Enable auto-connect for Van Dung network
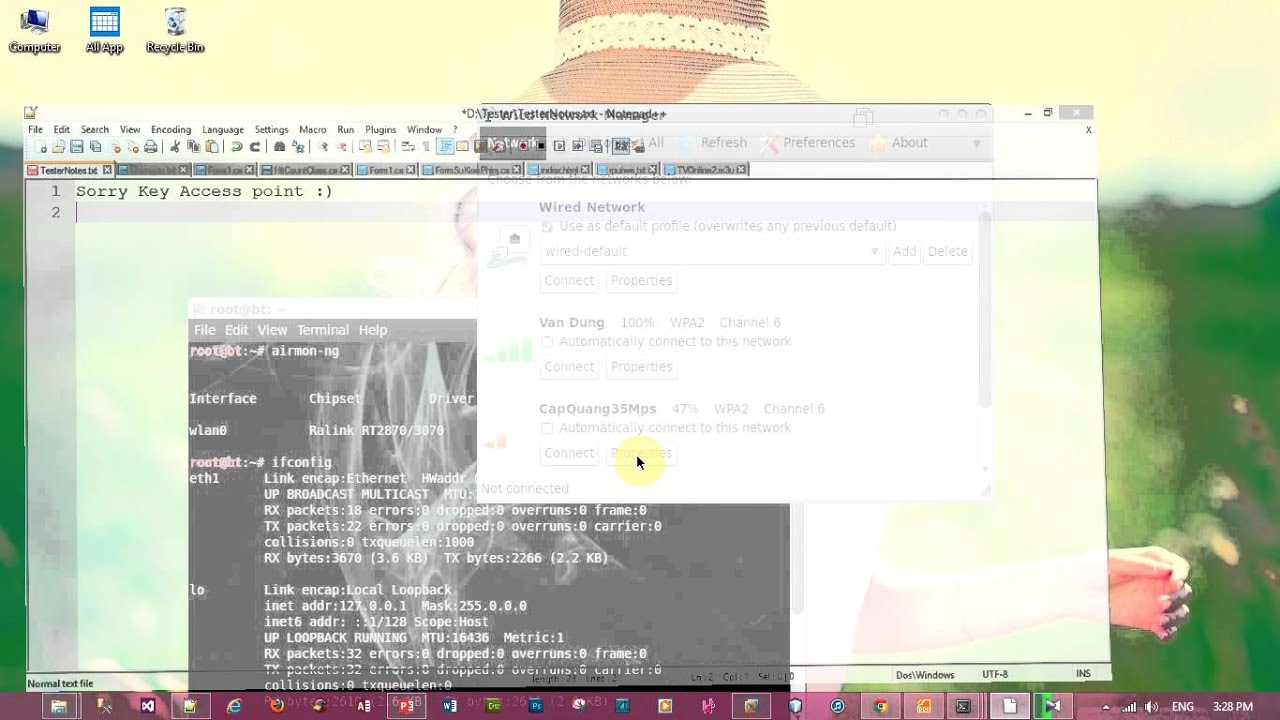This screenshot has width=1280, height=720. pos(547,342)
